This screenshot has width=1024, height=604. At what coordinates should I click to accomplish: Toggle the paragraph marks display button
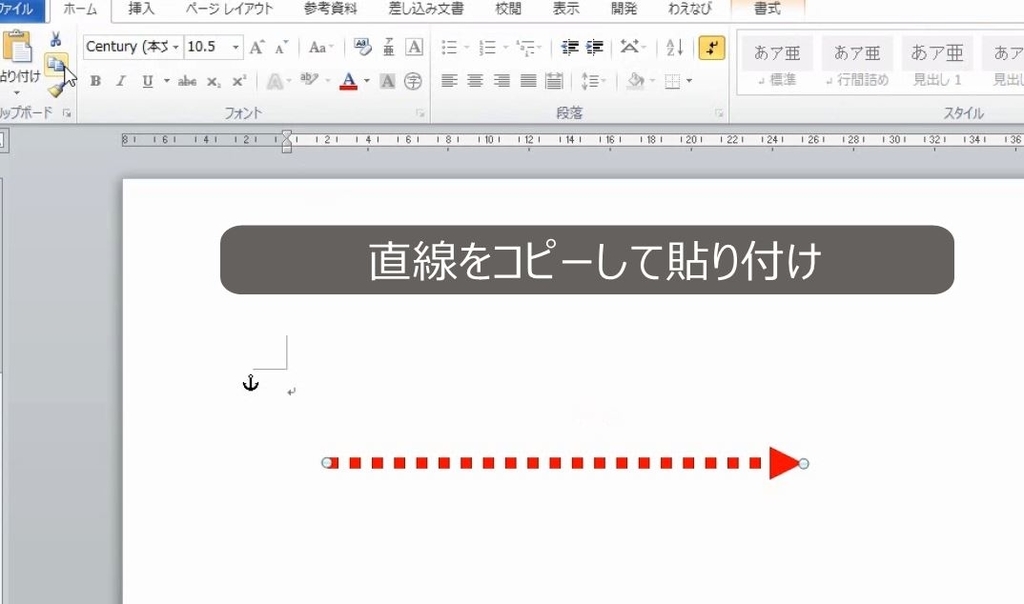pos(711,47)
